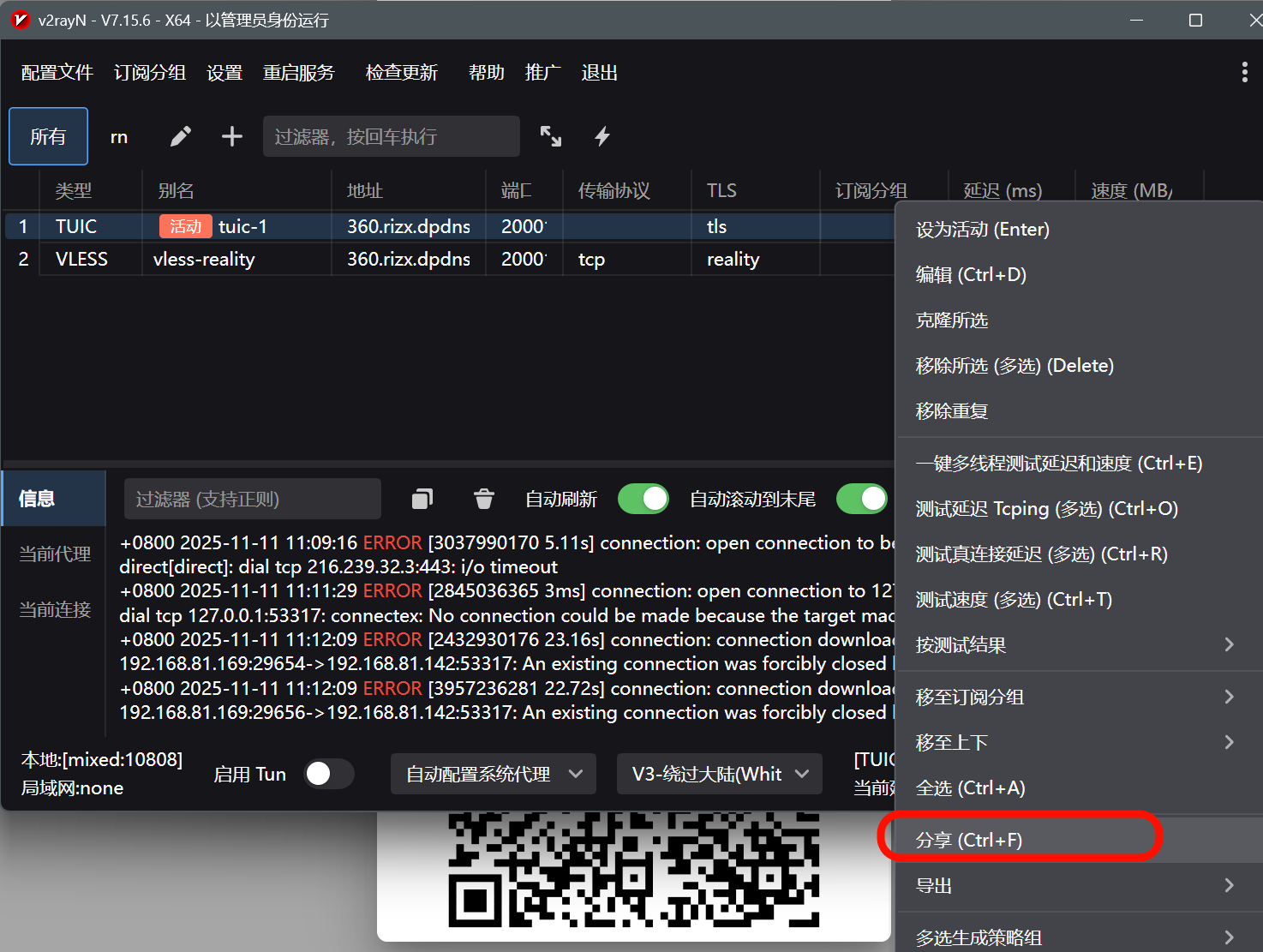Viewport: 1263px width, 952px height.
Task: Toggle the 自动刷新 switch off
Action: click(x=643, y=499)
